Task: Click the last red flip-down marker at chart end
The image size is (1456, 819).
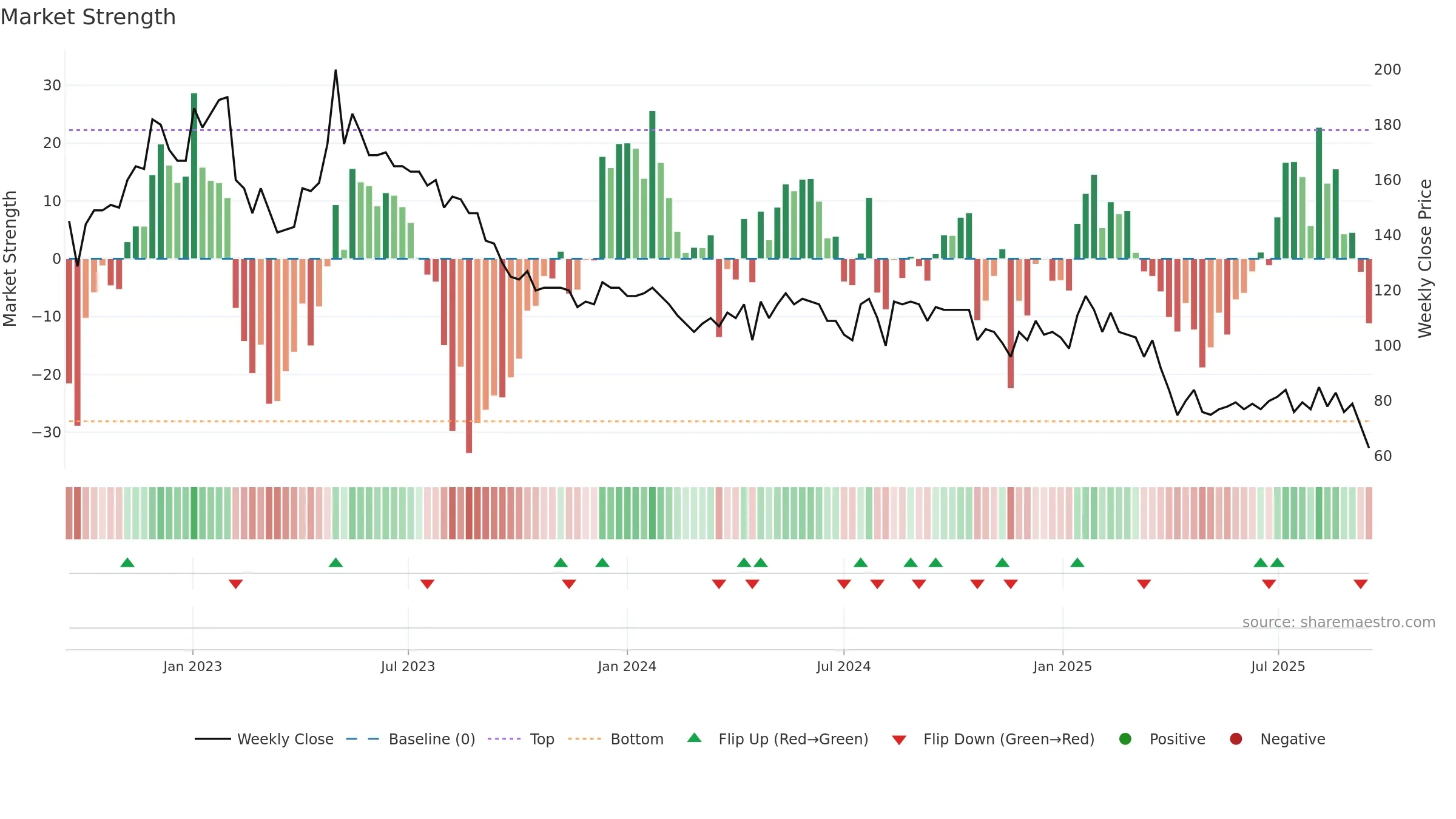Action: tap(1361, 584)
